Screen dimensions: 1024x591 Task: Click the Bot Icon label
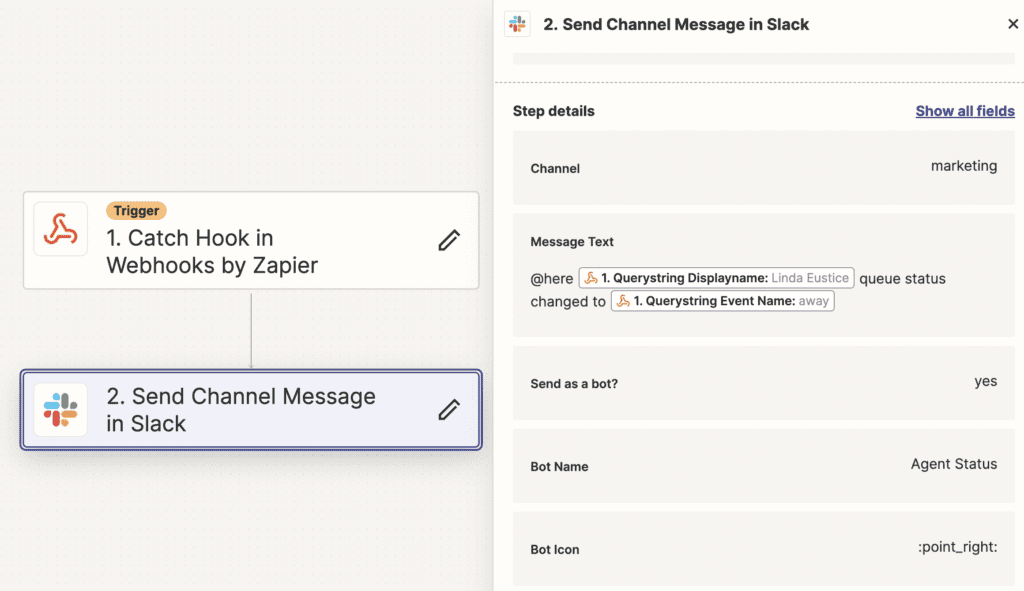pyautogui.click(x=554, y=550)
